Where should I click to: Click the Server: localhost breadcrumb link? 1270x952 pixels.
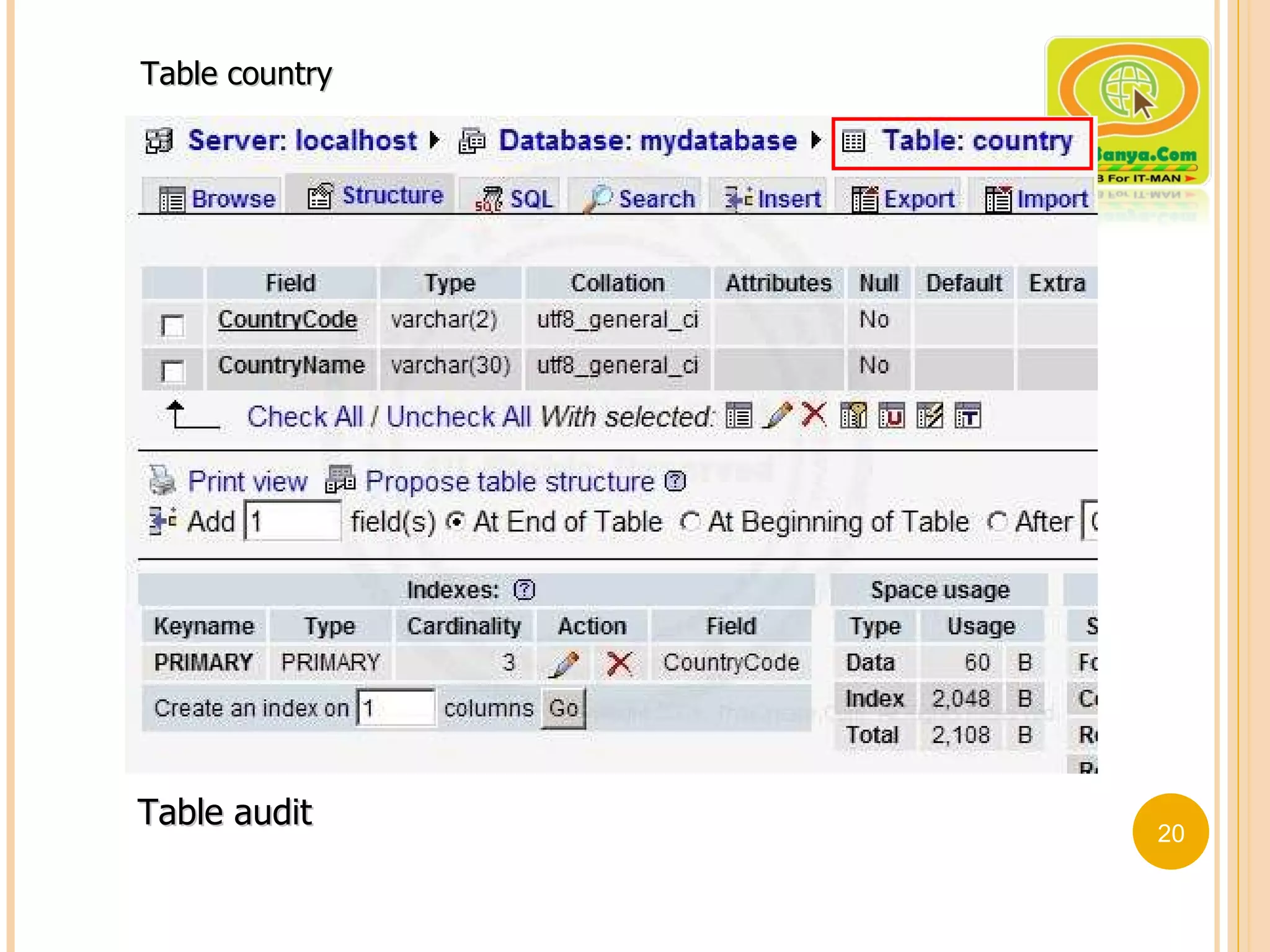pos(303,141)
